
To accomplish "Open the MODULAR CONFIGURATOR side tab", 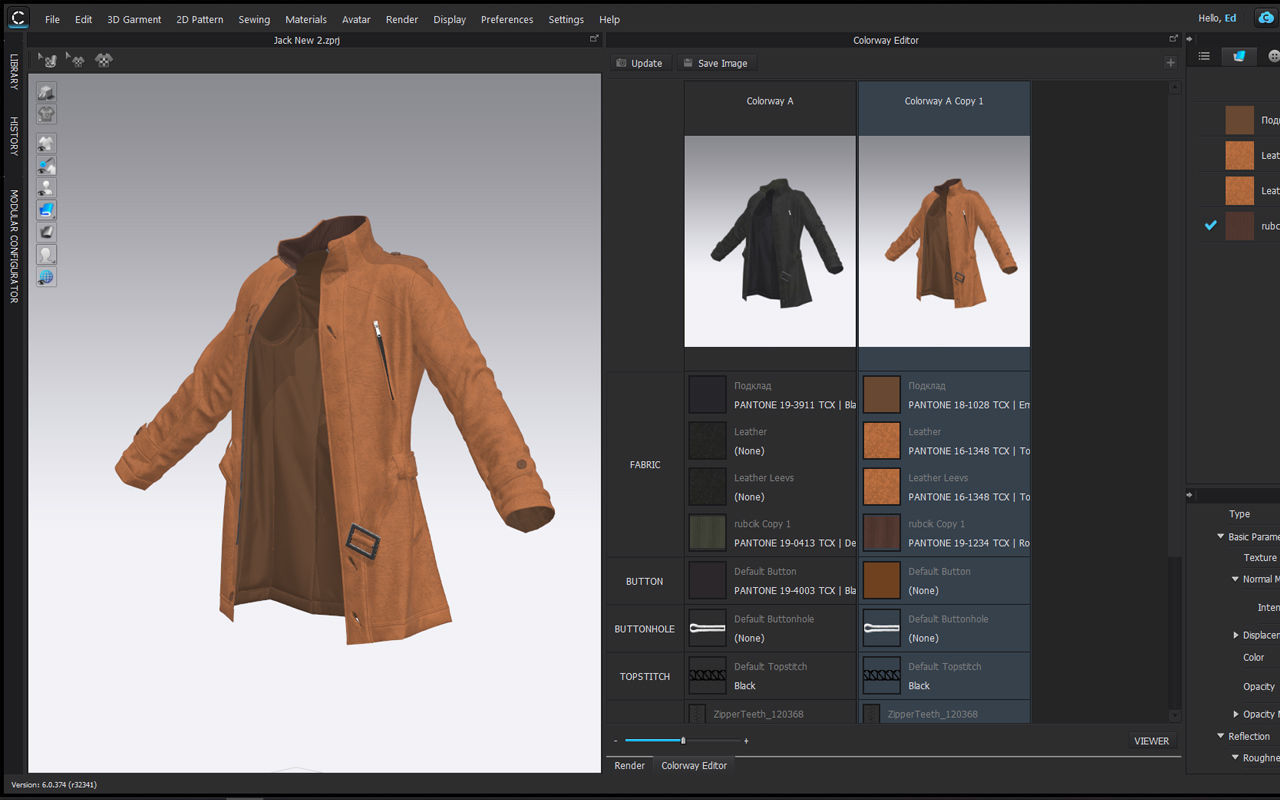I will pos(14,246).
